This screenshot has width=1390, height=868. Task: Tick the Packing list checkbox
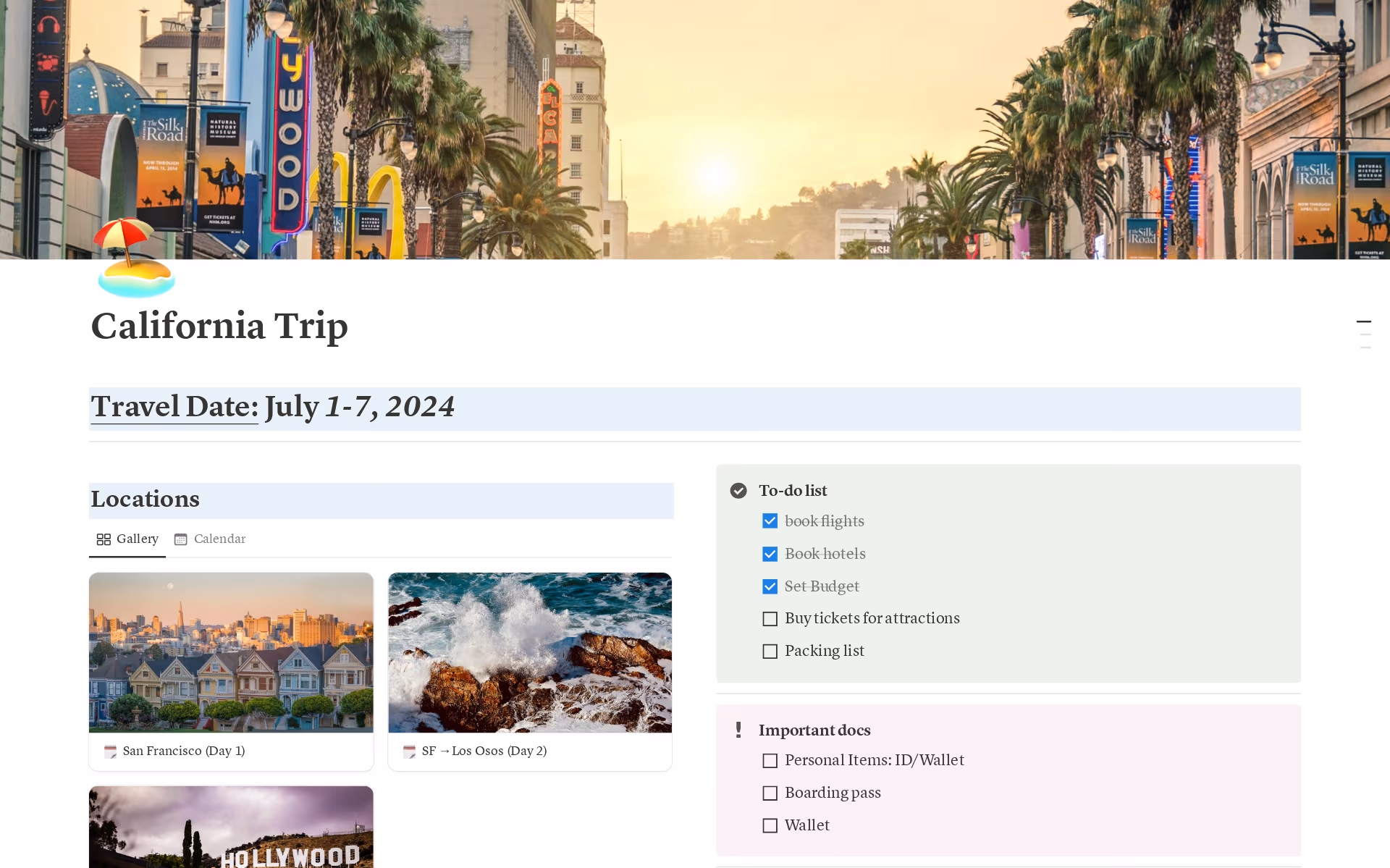[770, 652]
